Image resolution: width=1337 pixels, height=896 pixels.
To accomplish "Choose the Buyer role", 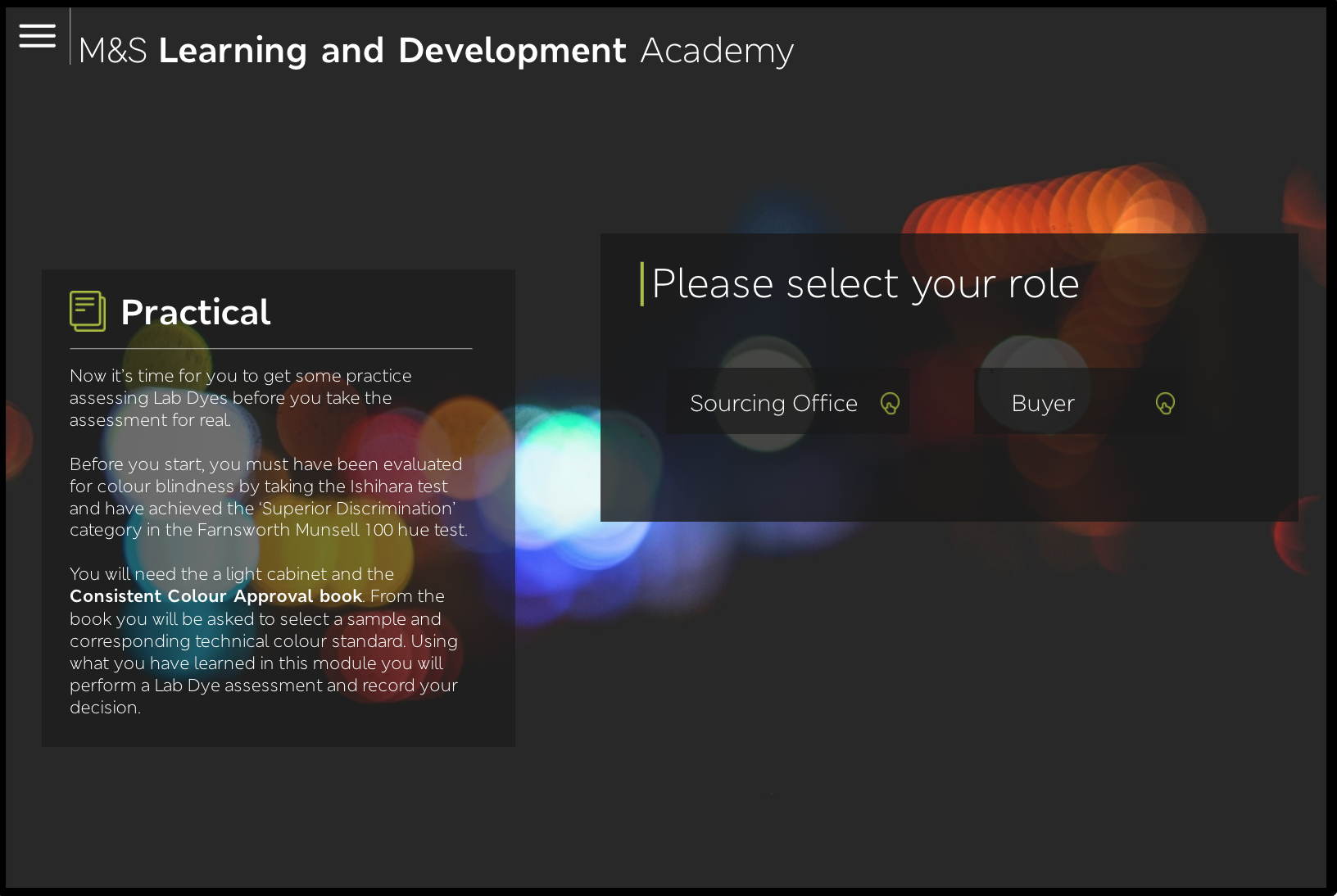I will click(x=1043, y=403).
